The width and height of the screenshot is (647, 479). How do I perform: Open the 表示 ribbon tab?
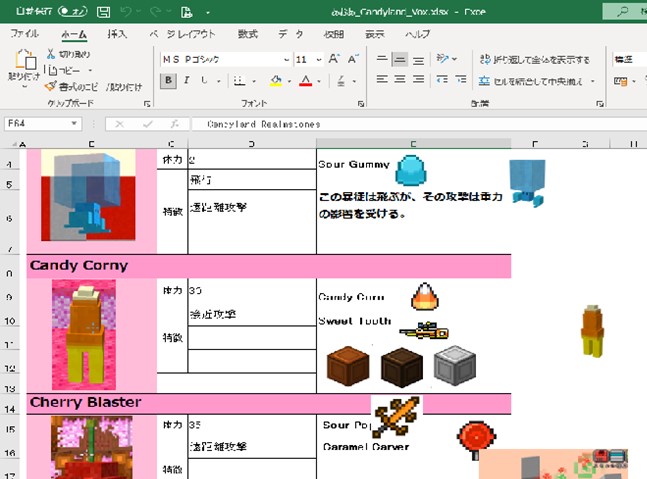click(x=375, y=34)
